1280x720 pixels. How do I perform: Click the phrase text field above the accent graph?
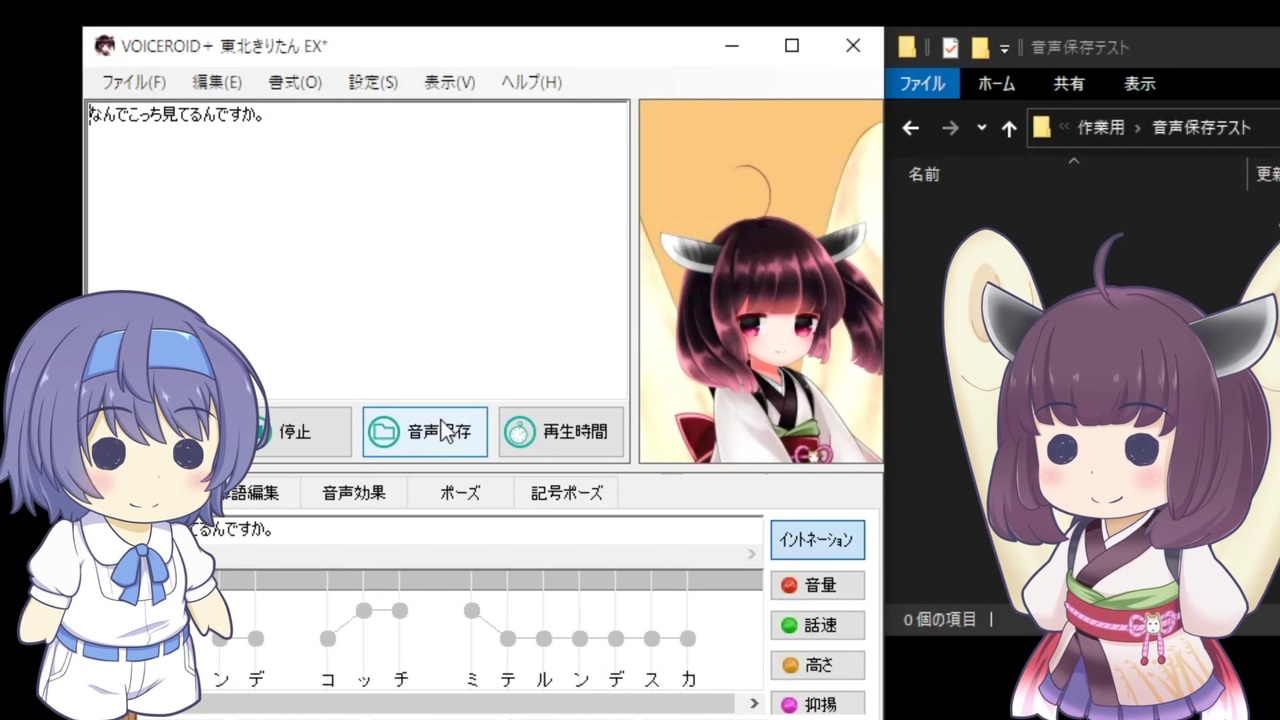coord(475,530)
